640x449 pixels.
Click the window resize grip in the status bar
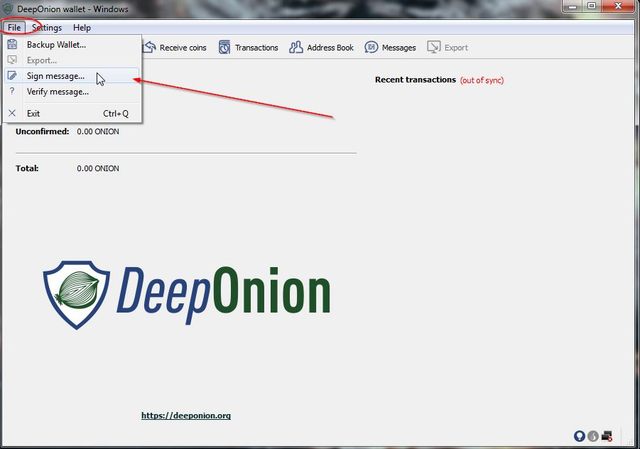point(629,440)
